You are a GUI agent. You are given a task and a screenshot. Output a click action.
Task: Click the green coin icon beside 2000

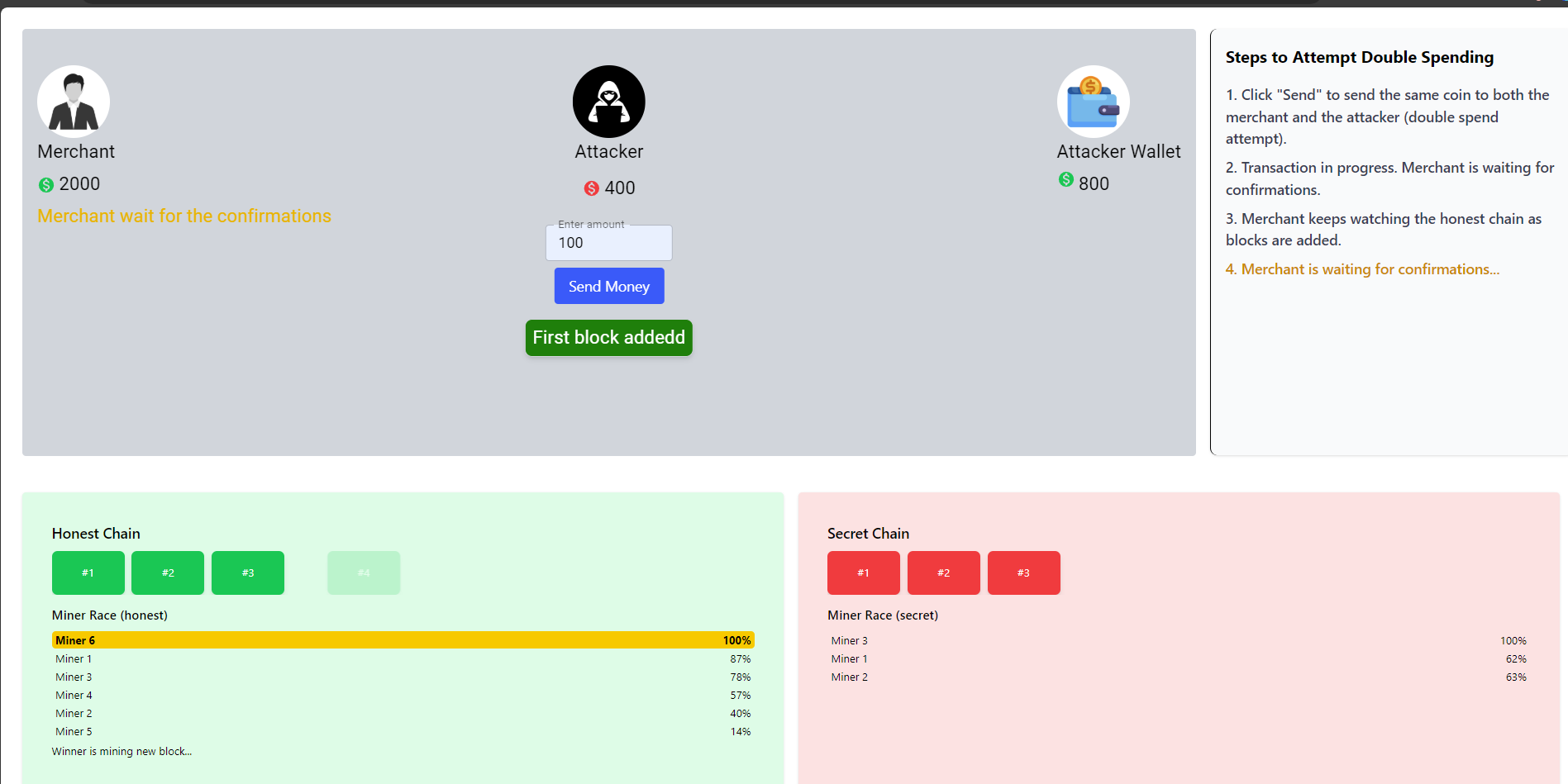pyautogui.click(x=46, y=185)
